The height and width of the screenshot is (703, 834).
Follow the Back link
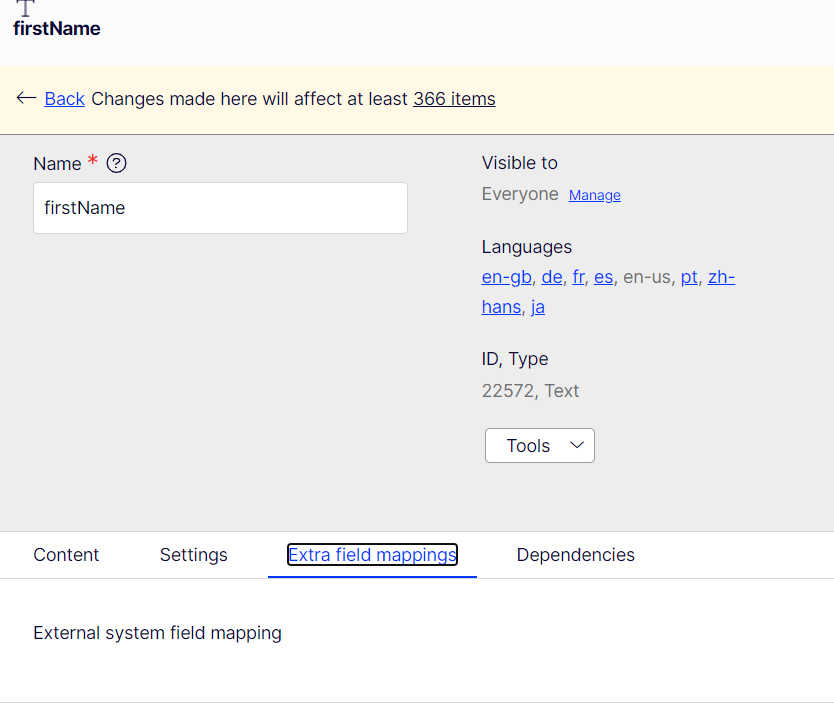coord(64,98)
